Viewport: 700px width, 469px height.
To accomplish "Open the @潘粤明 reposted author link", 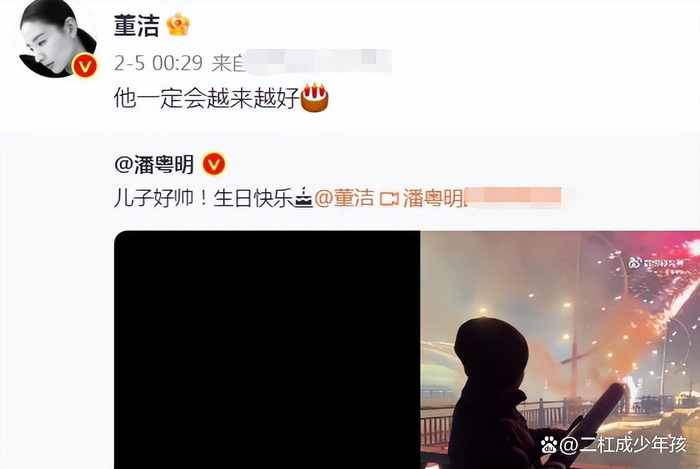I will (154, 164).
